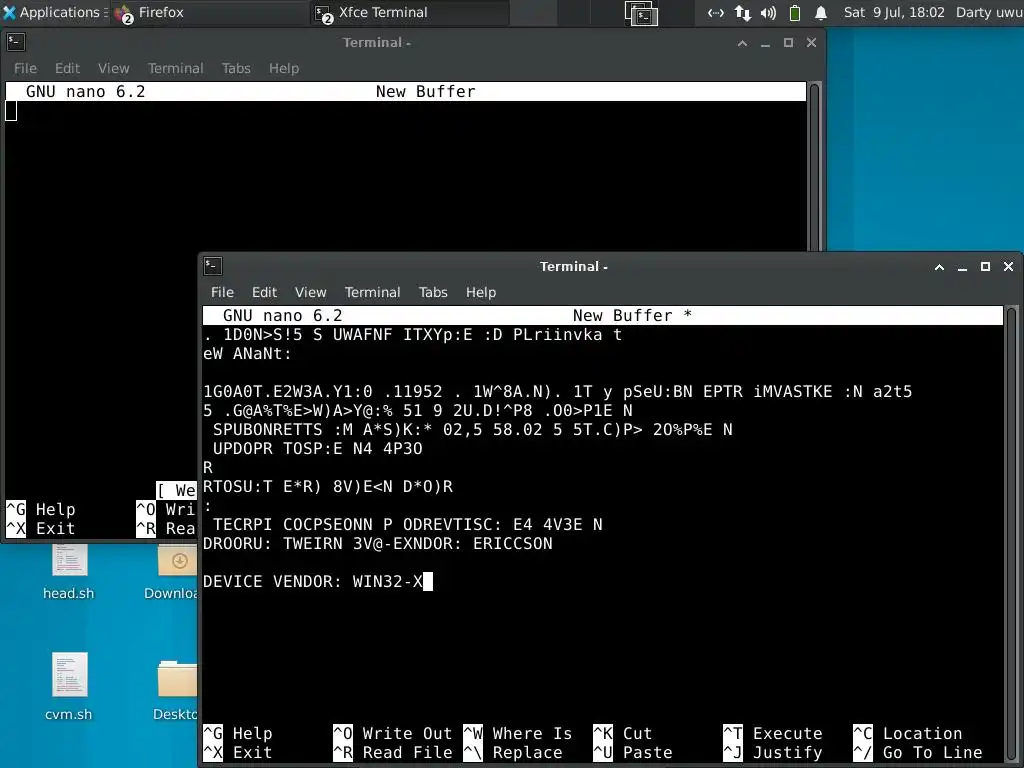Click the front terminal window's title icon
The image size is (1024, 768).
213,266
